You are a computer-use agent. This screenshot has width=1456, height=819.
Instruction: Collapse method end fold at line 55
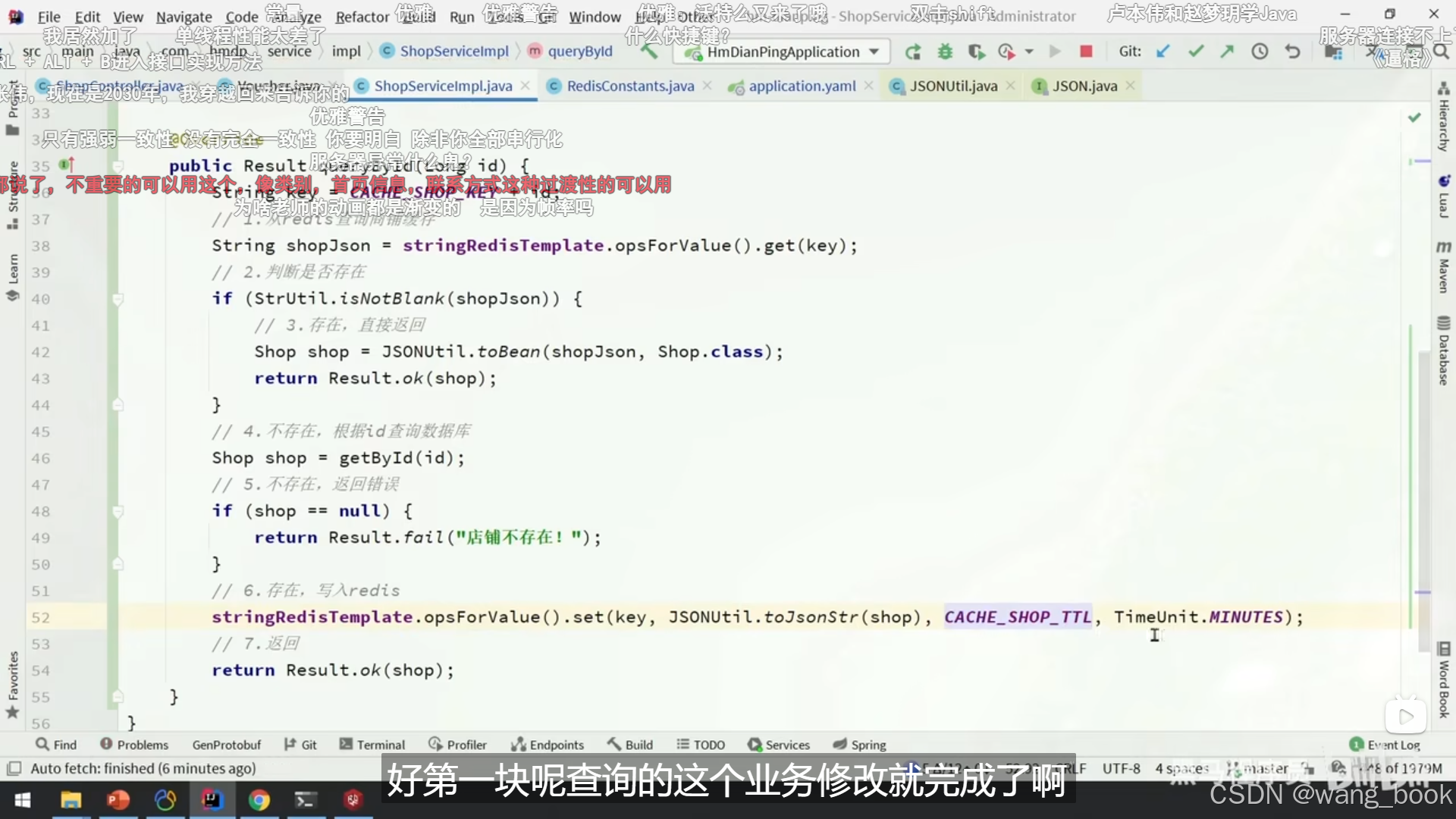(118, 696)
